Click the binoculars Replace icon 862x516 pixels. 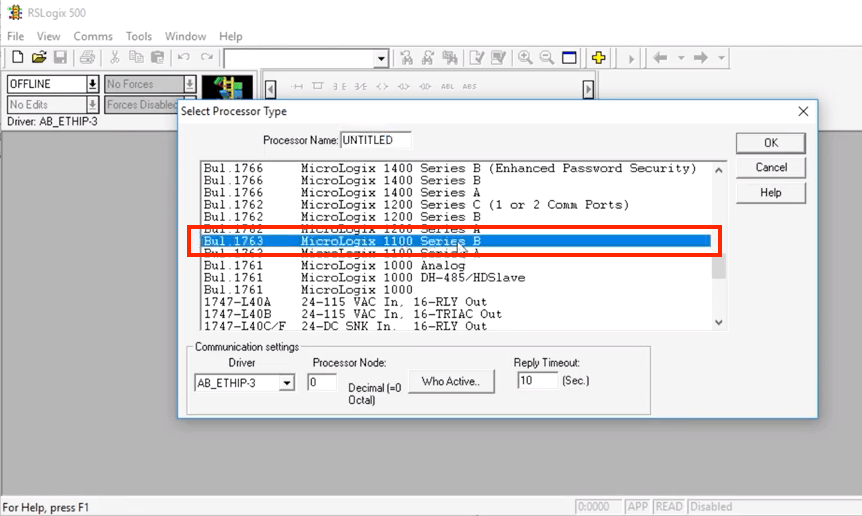tap(450, 58)
